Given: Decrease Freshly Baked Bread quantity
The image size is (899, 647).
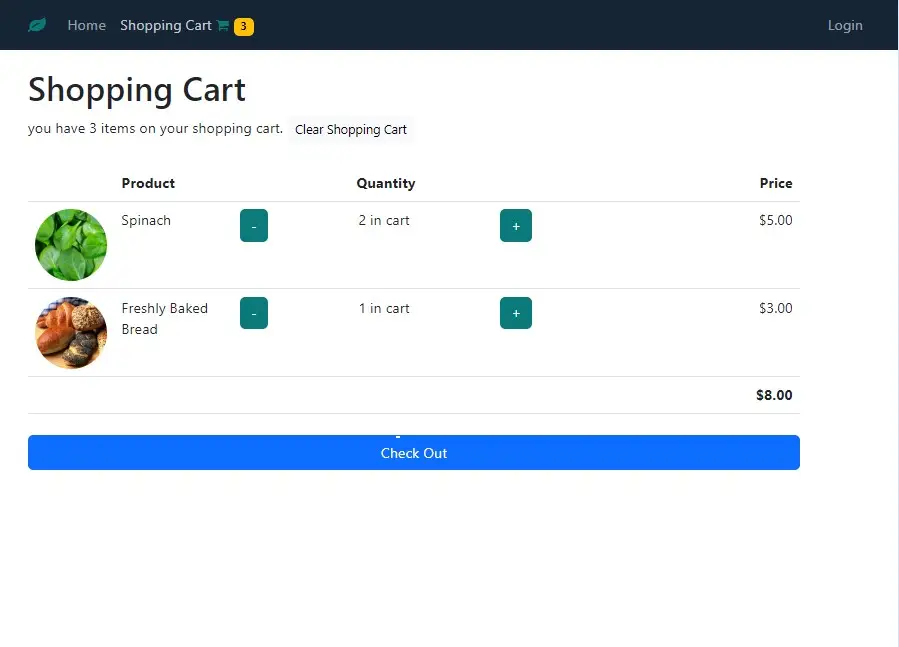Looking at the screenshot, I should pos(254,313).
